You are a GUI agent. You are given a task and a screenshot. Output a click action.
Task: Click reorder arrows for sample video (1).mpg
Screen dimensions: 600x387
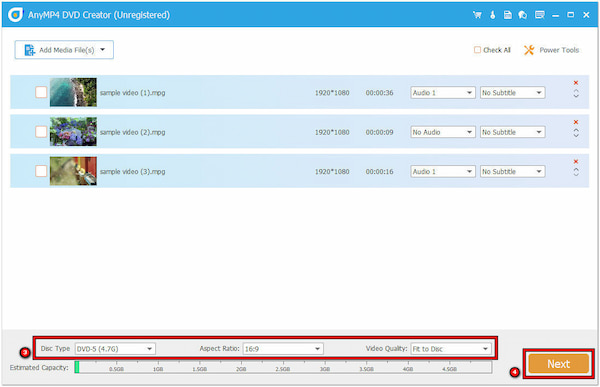coord(576,93)
